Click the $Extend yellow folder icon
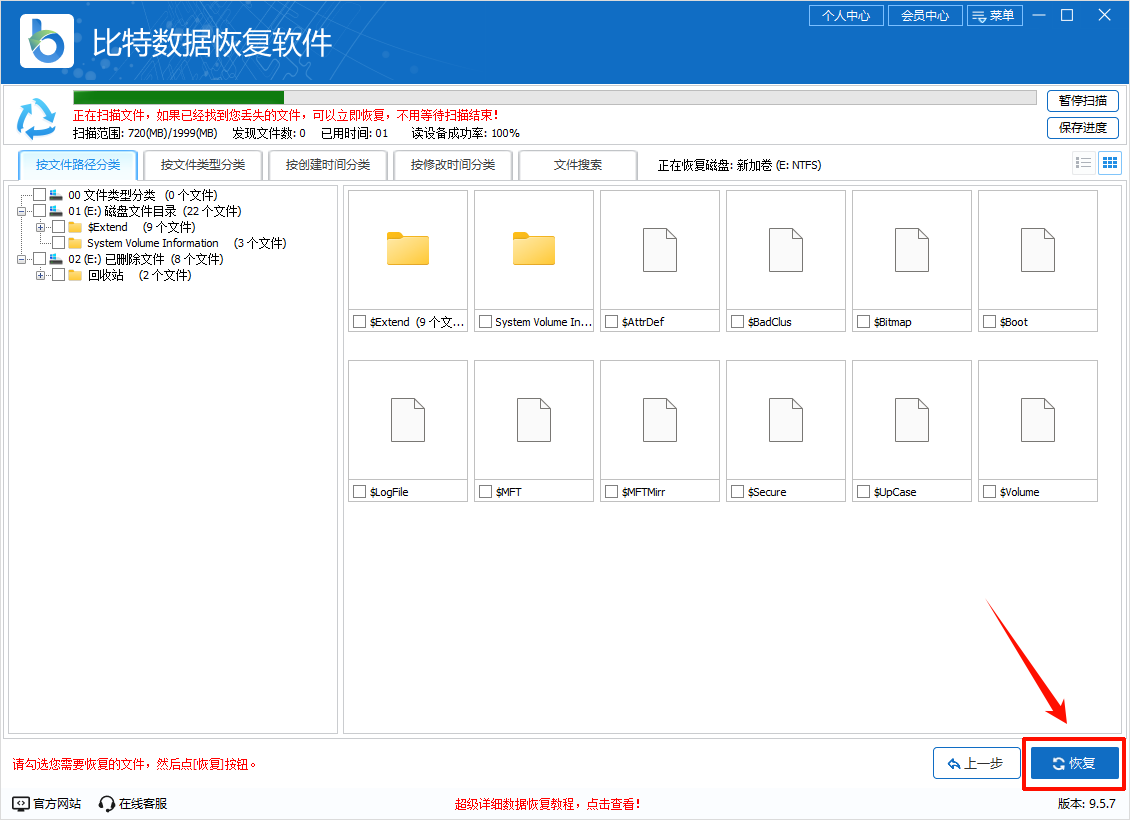1130x820 pixels. 407,248
